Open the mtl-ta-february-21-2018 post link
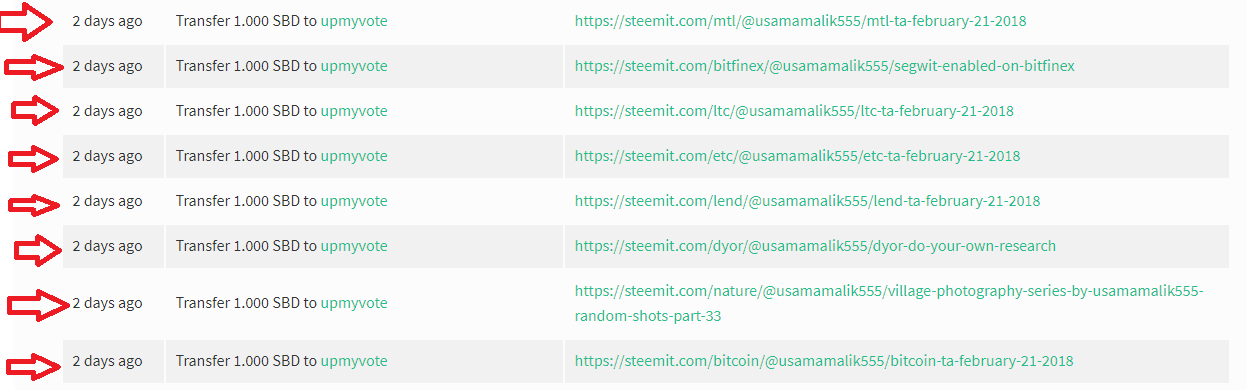Viewport: 1247px width, 390px height. (800, 21)
